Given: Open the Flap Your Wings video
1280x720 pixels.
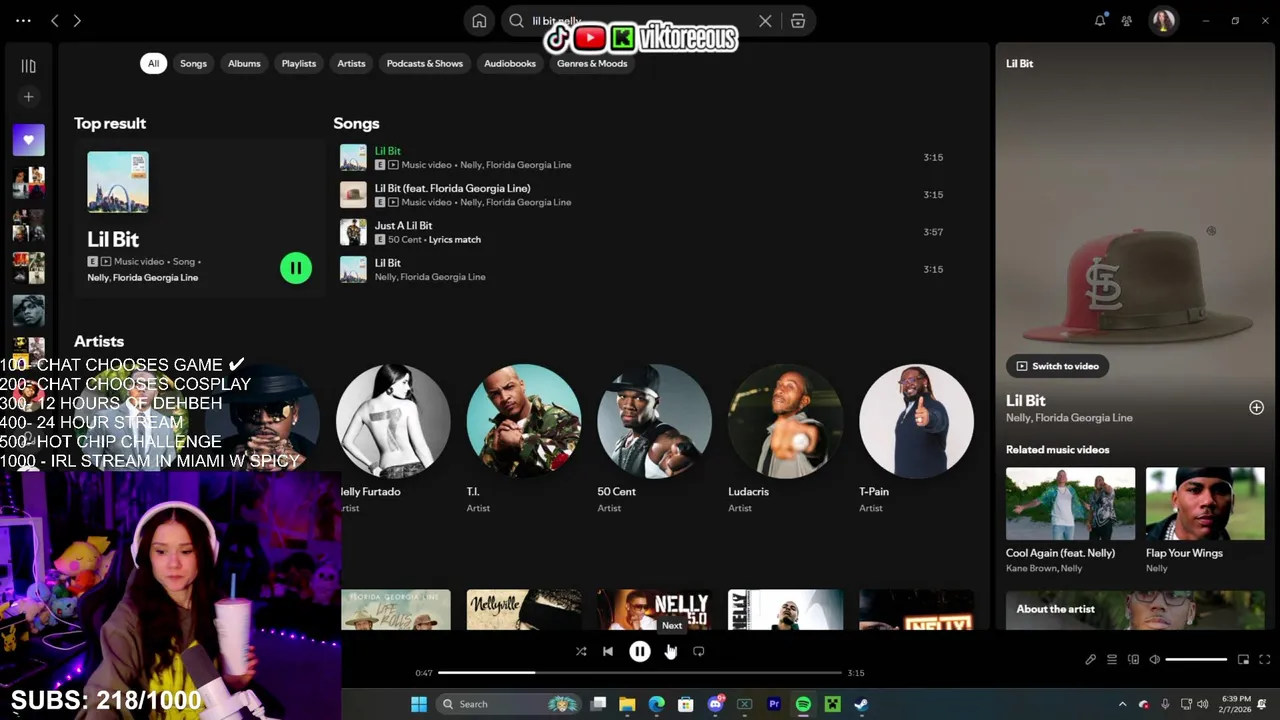Looking at the screenshot, I should pyautogui.click(x=1205, y=504).
